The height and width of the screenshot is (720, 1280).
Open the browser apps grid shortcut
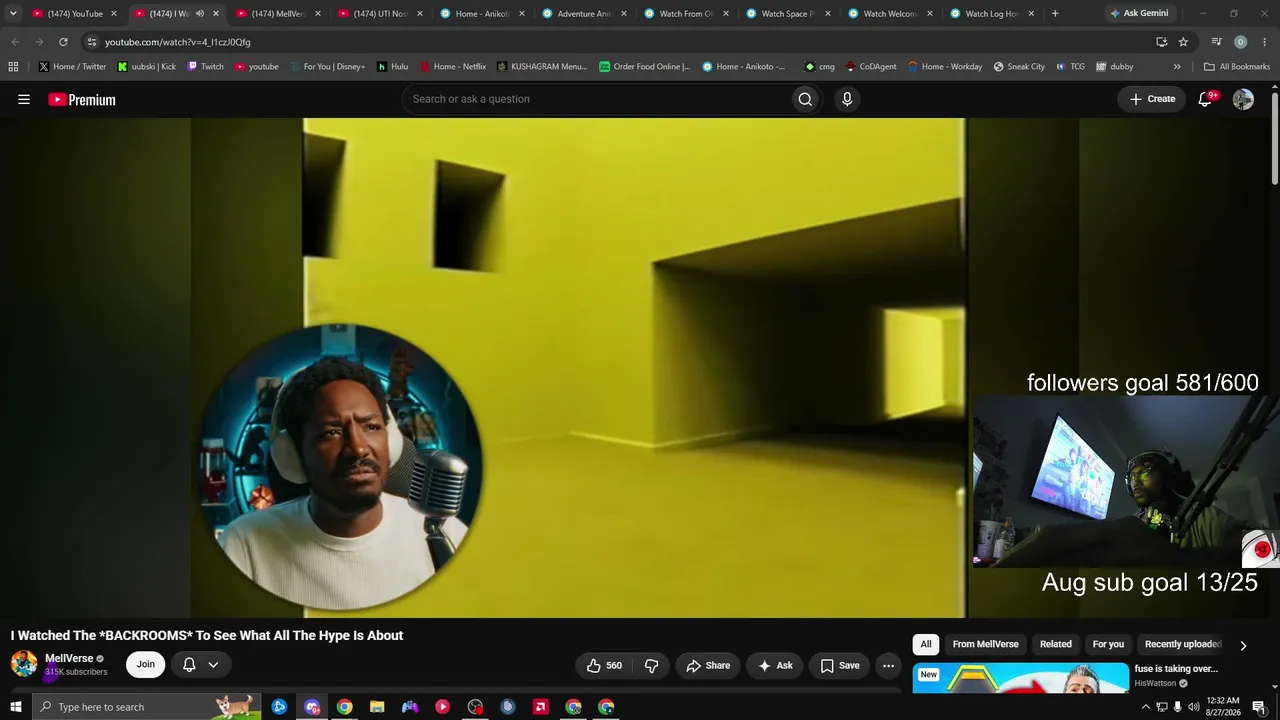coord(13,67)
